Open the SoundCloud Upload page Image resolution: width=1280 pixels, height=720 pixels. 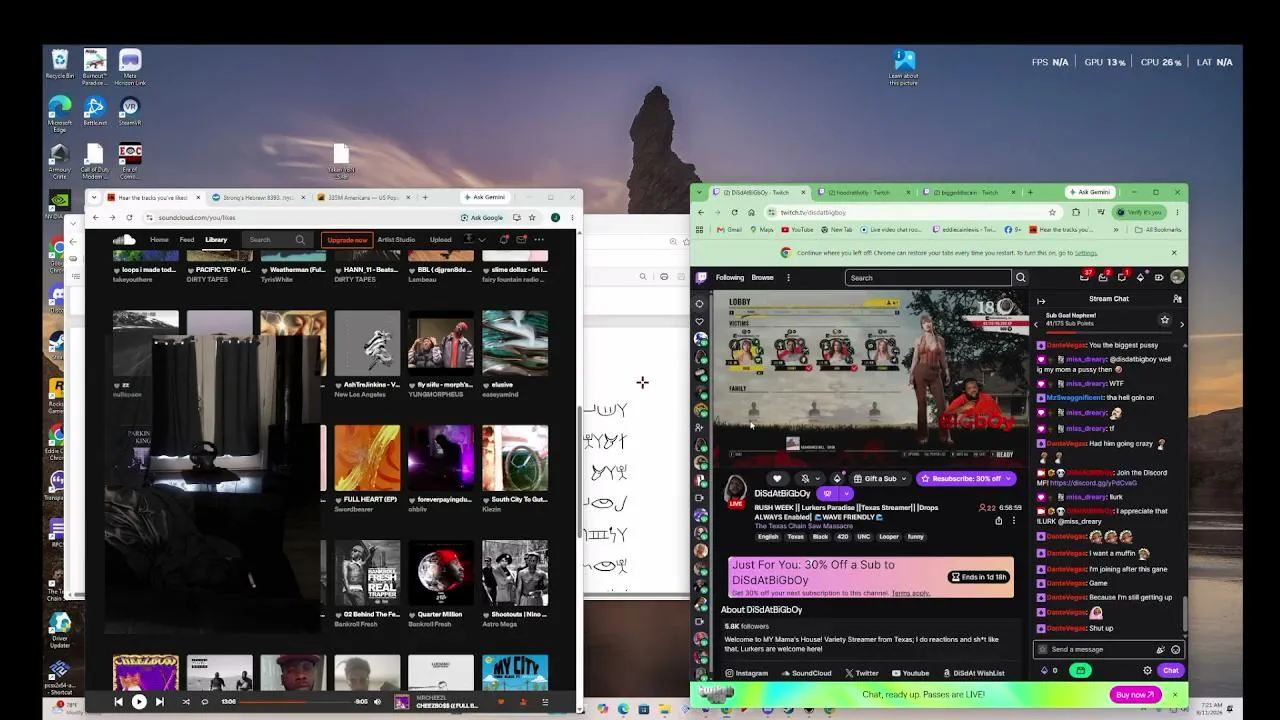[x=441, y=240]
